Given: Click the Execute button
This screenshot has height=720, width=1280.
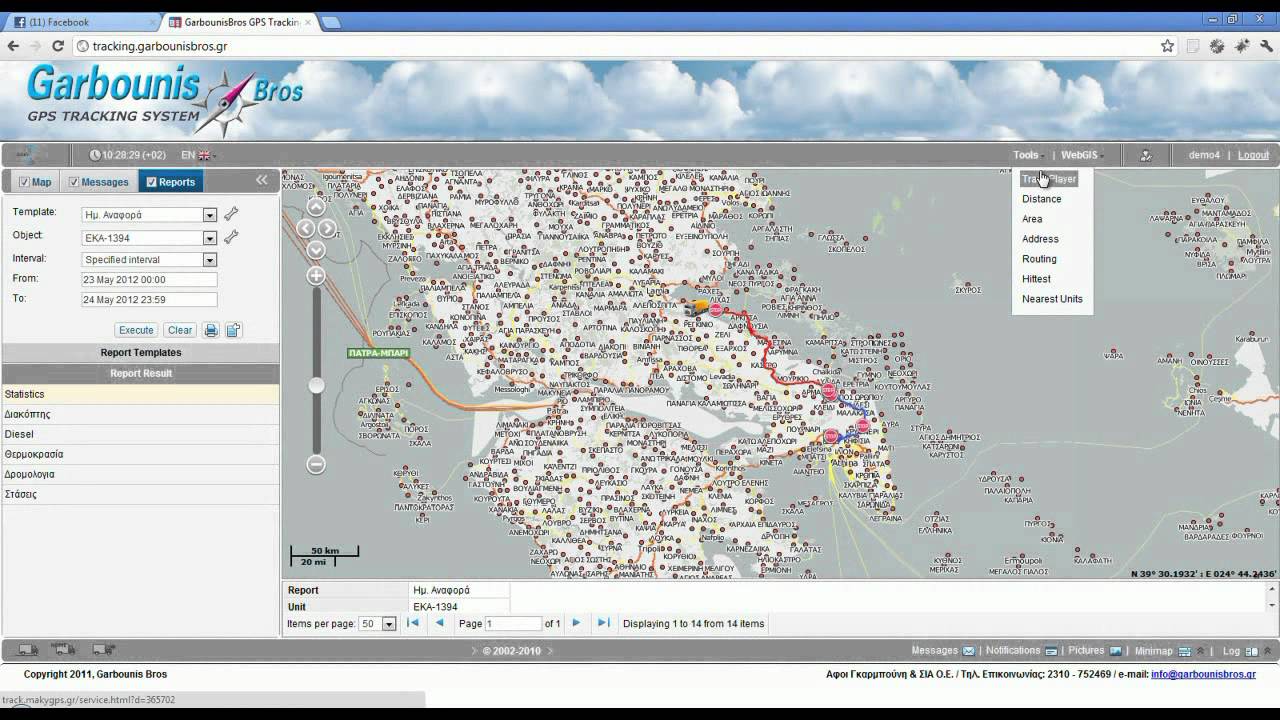Looking at the screenshot, I should pos(136,330).
